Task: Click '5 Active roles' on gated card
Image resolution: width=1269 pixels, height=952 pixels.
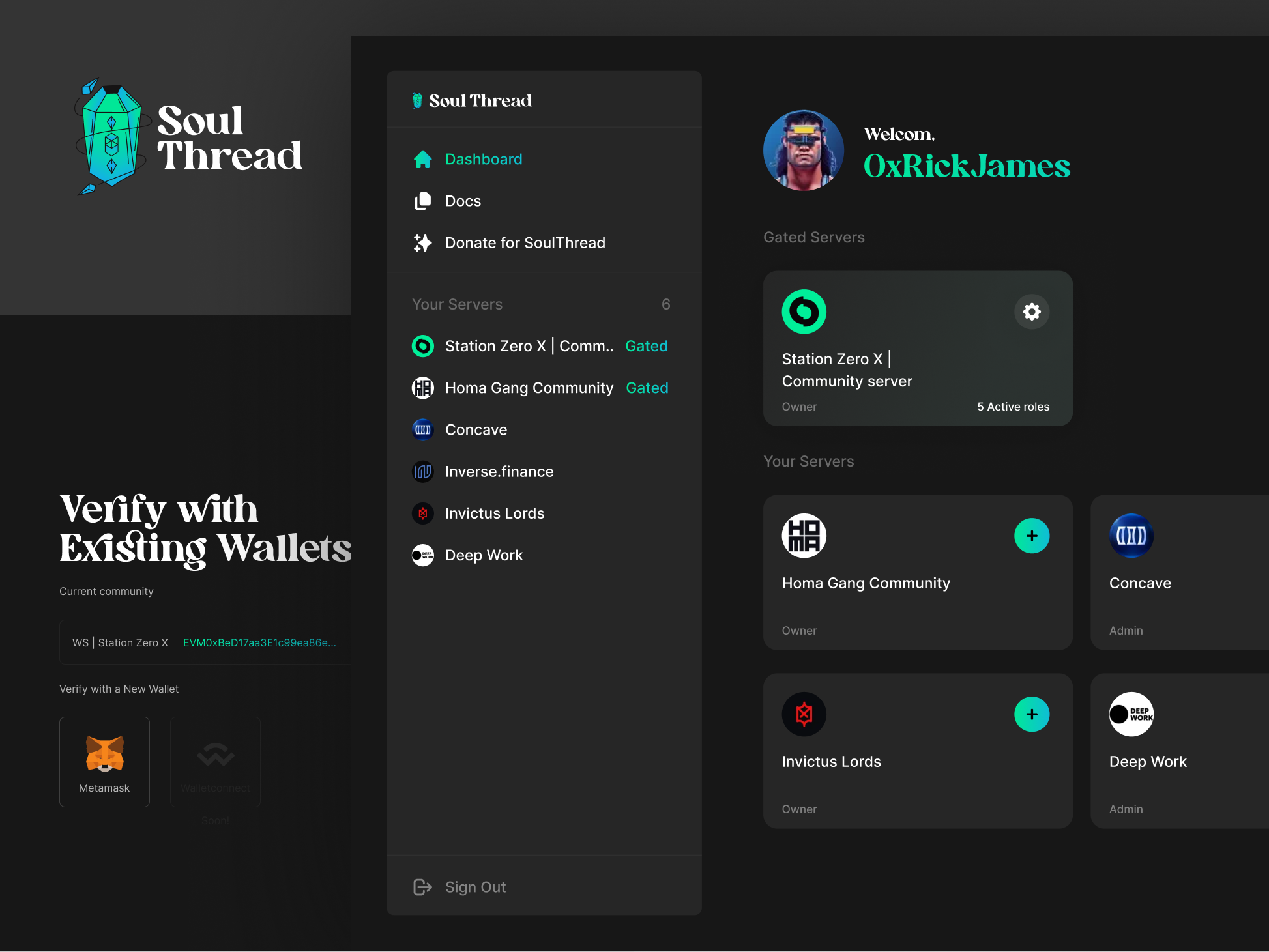Action: point(1013,407)
